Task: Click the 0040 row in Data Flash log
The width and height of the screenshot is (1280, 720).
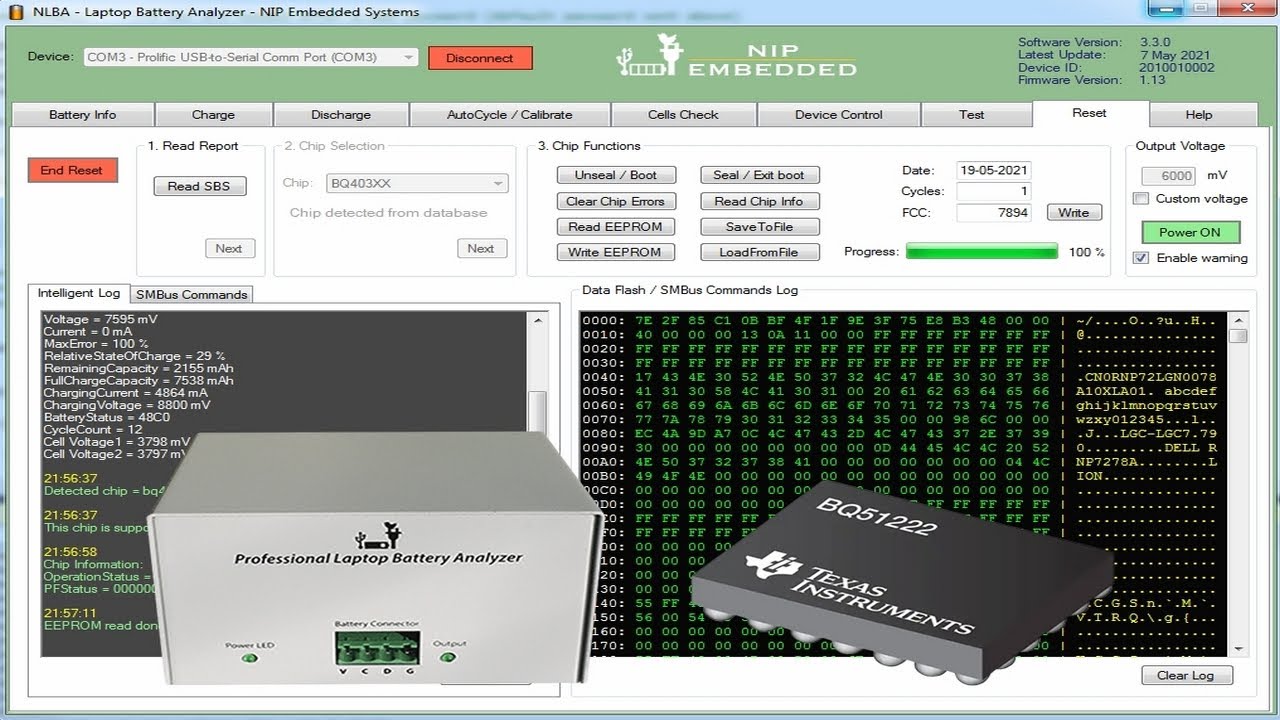Action: 900,377
